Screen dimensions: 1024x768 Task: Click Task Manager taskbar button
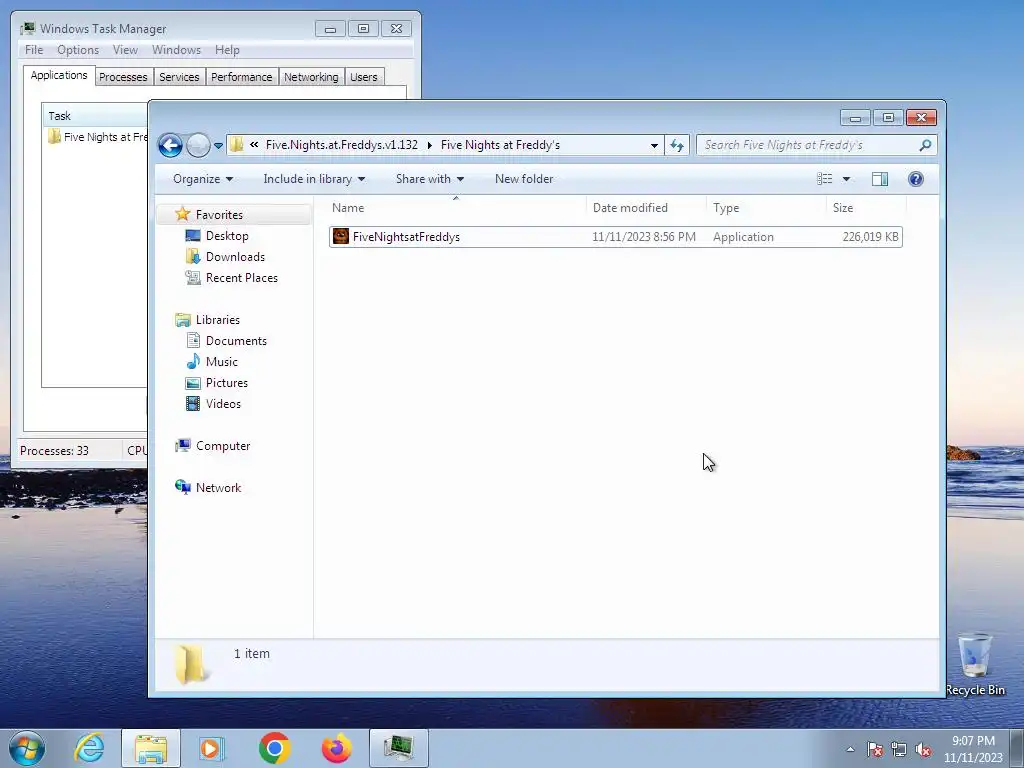(x=399, y=748)
